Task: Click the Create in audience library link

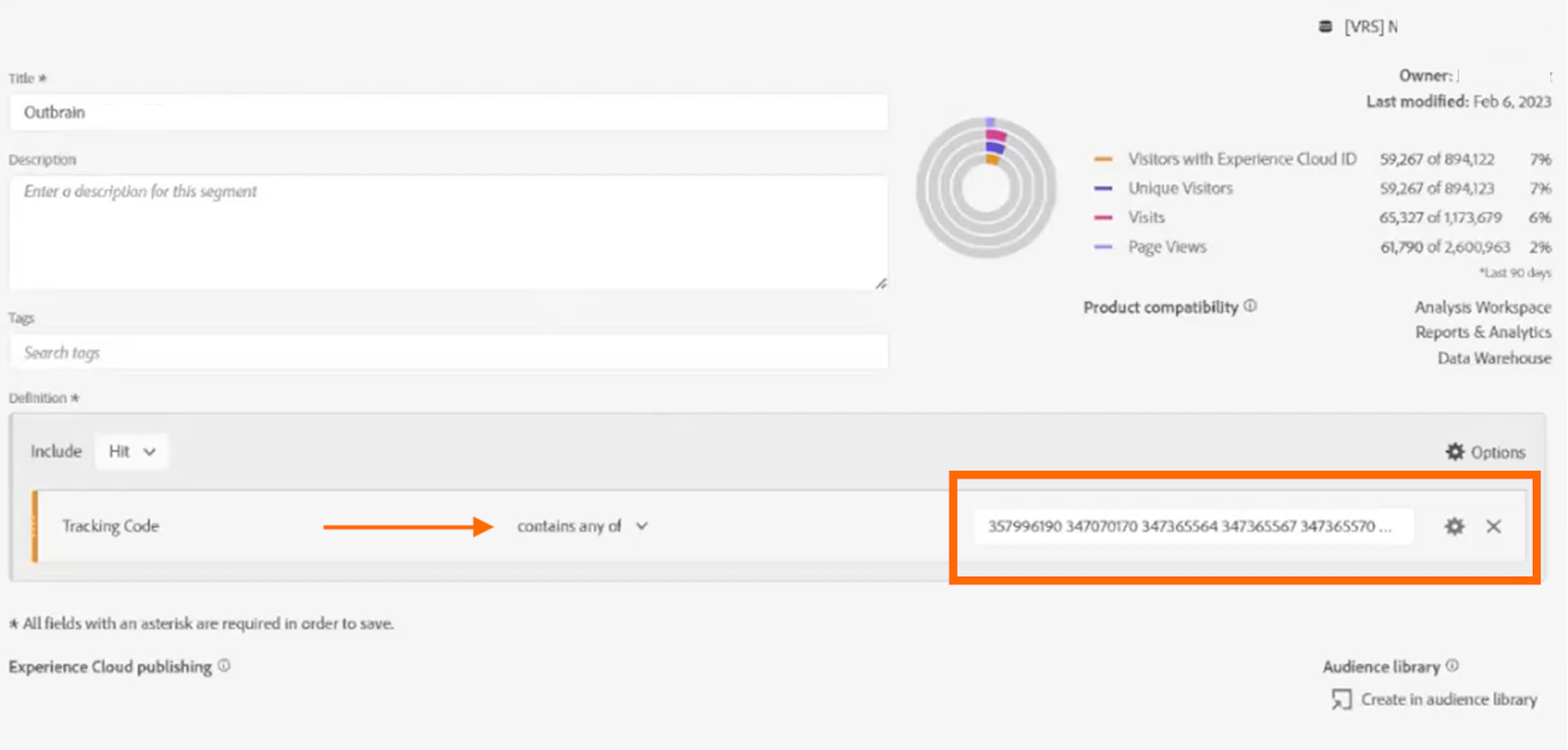Action: [1448, 699]
